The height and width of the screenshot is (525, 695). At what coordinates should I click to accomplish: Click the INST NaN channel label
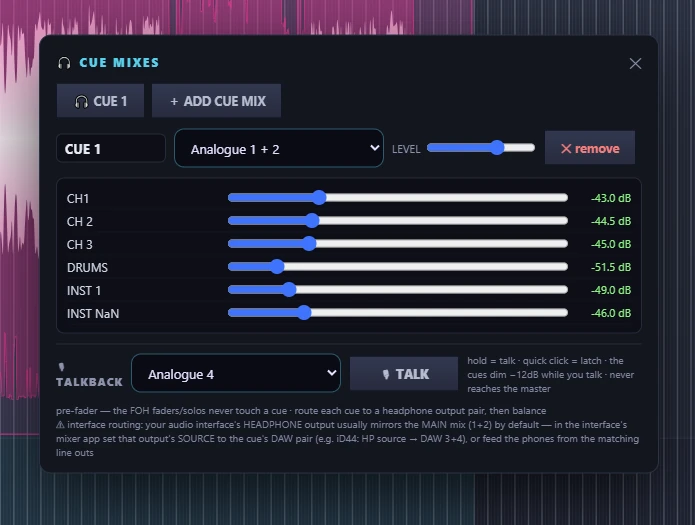[93, 314]
